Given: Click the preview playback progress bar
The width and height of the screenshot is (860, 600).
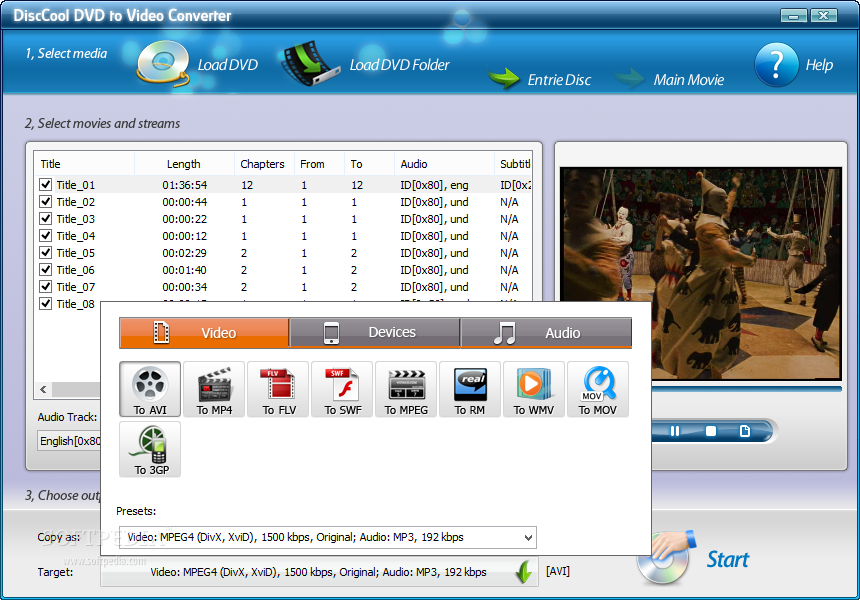Looking at the screenshot, I should pos(746,389).
